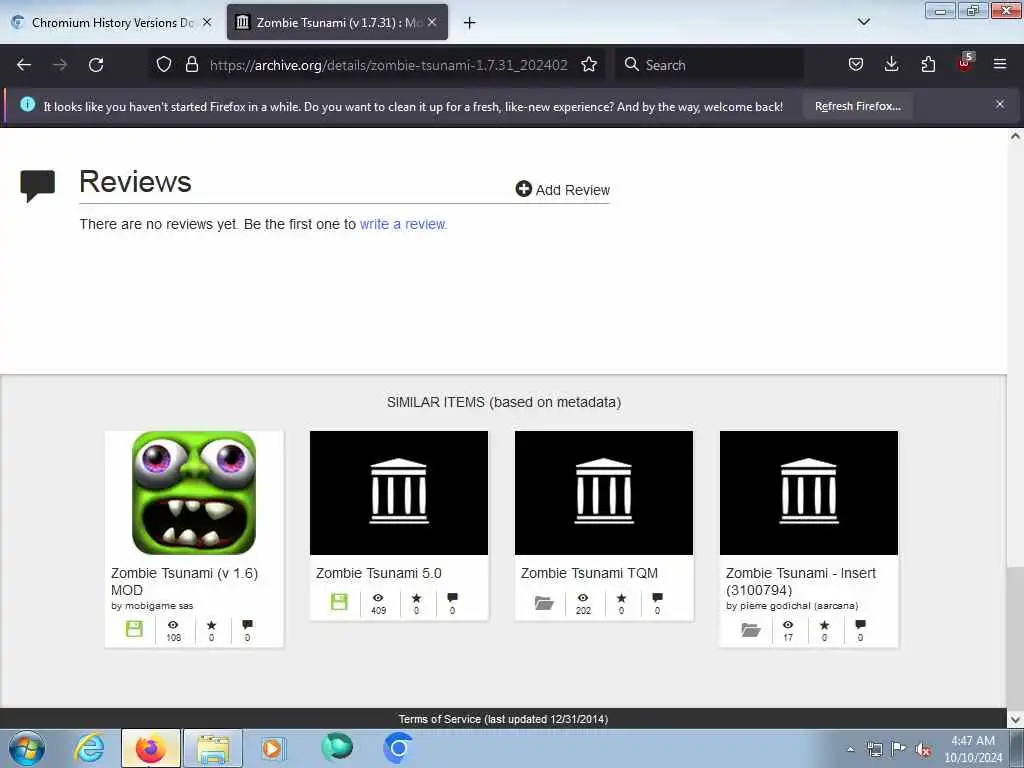Screen dimensions: 1024x768
Task: Click the favorites star on Zombie Tsunami (v 1.6) MOD
Action: click(x=212, y=625)
